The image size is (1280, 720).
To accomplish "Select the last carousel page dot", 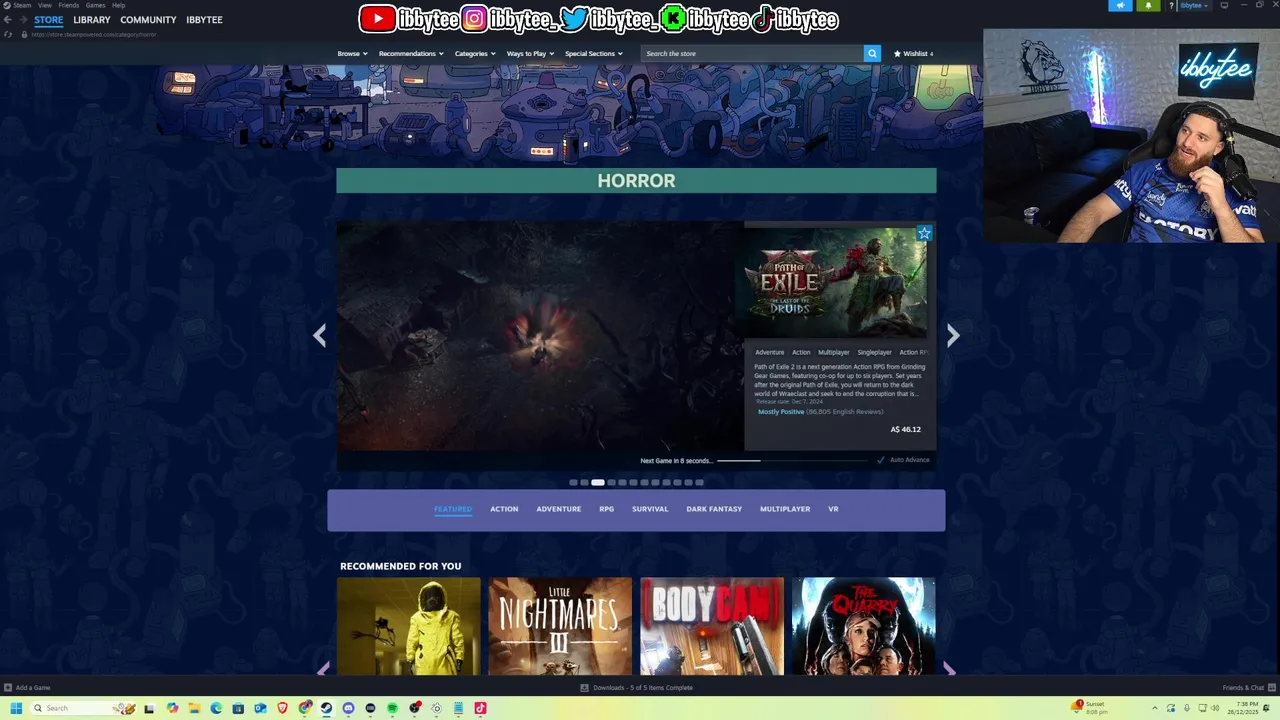I will (700, 482).
